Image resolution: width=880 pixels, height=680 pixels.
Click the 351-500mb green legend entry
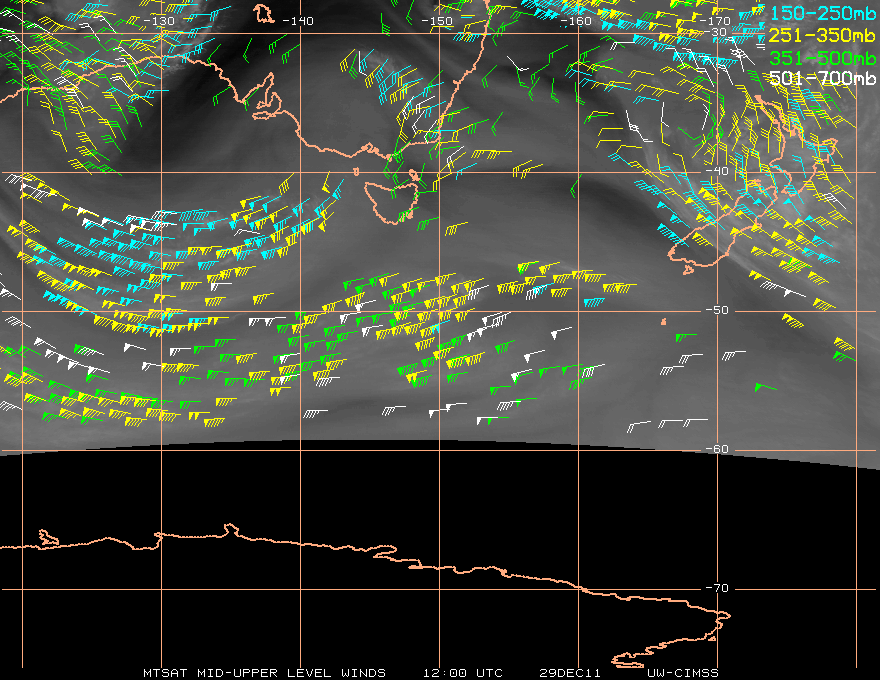[x=822, y=57]
